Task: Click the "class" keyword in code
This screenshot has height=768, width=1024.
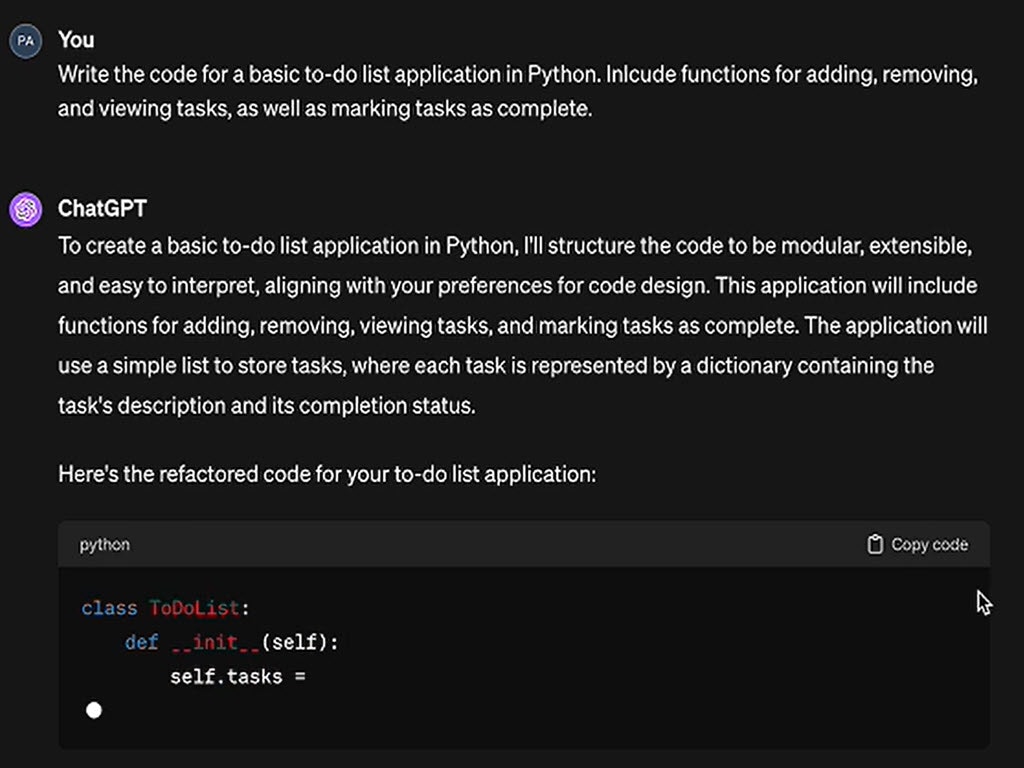Action: [x=109, y=608]
